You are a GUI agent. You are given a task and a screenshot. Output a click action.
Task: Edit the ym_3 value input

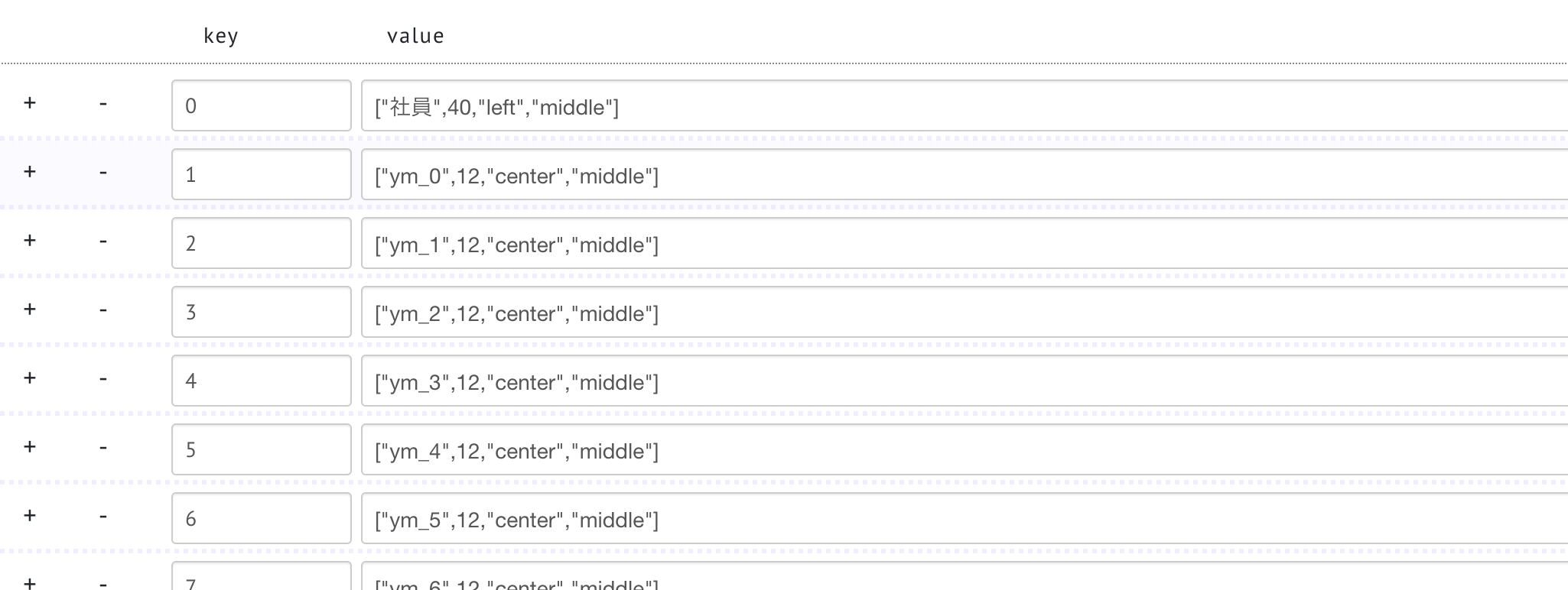click(965, 381)
